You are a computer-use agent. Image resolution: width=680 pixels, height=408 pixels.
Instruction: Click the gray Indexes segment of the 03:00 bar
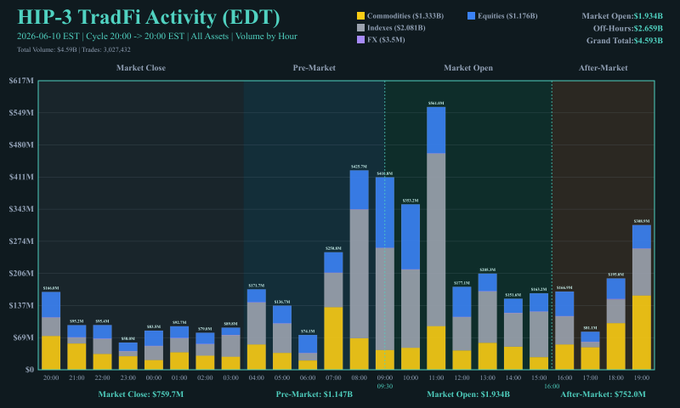(x=231, y=346)
